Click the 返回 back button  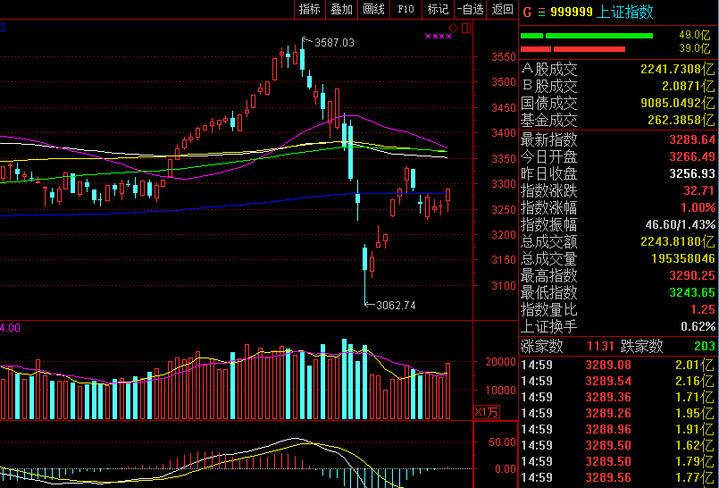point(502,9)
